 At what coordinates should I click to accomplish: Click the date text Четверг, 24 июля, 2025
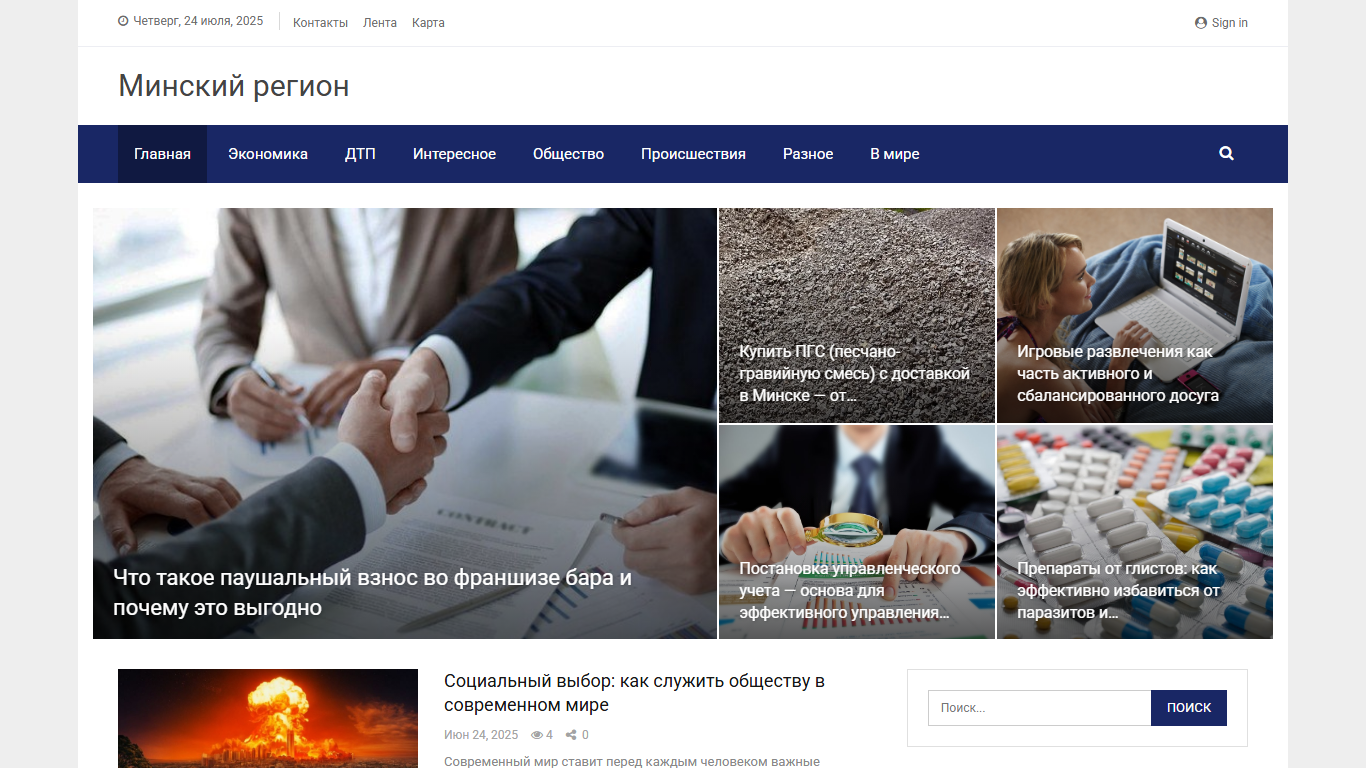pos(198,21)
